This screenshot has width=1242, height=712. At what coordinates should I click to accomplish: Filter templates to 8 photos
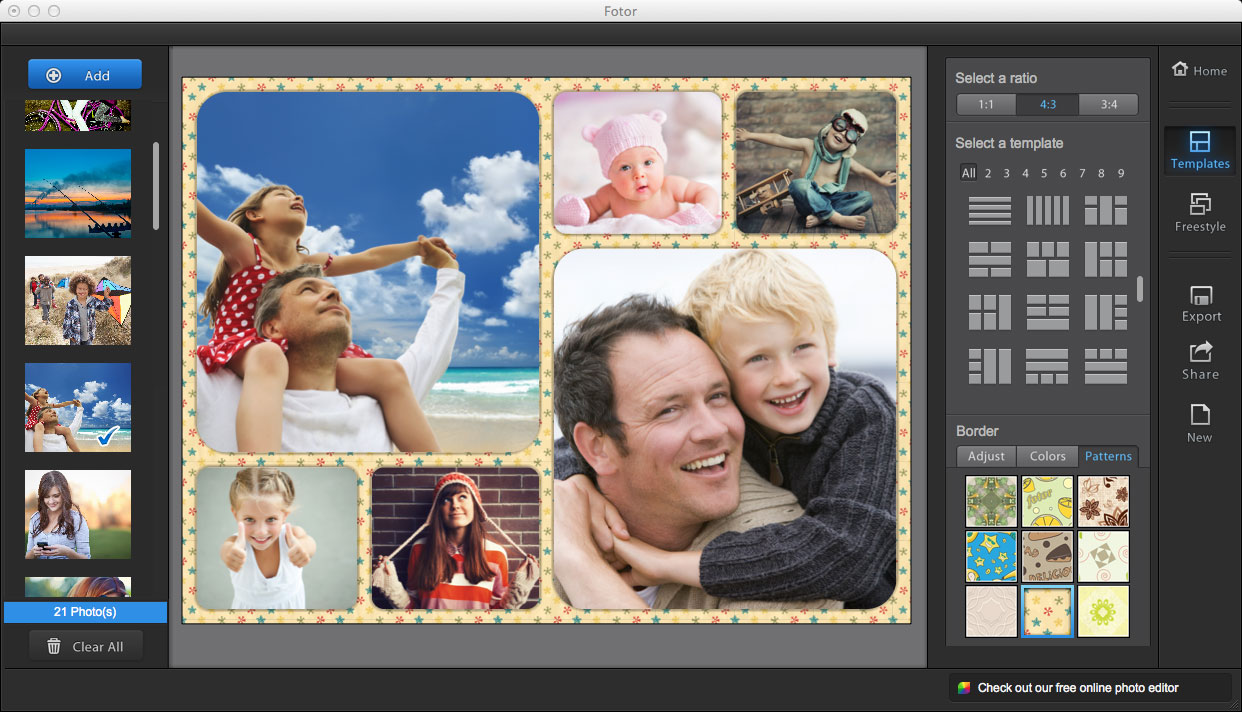[1101, 173]
